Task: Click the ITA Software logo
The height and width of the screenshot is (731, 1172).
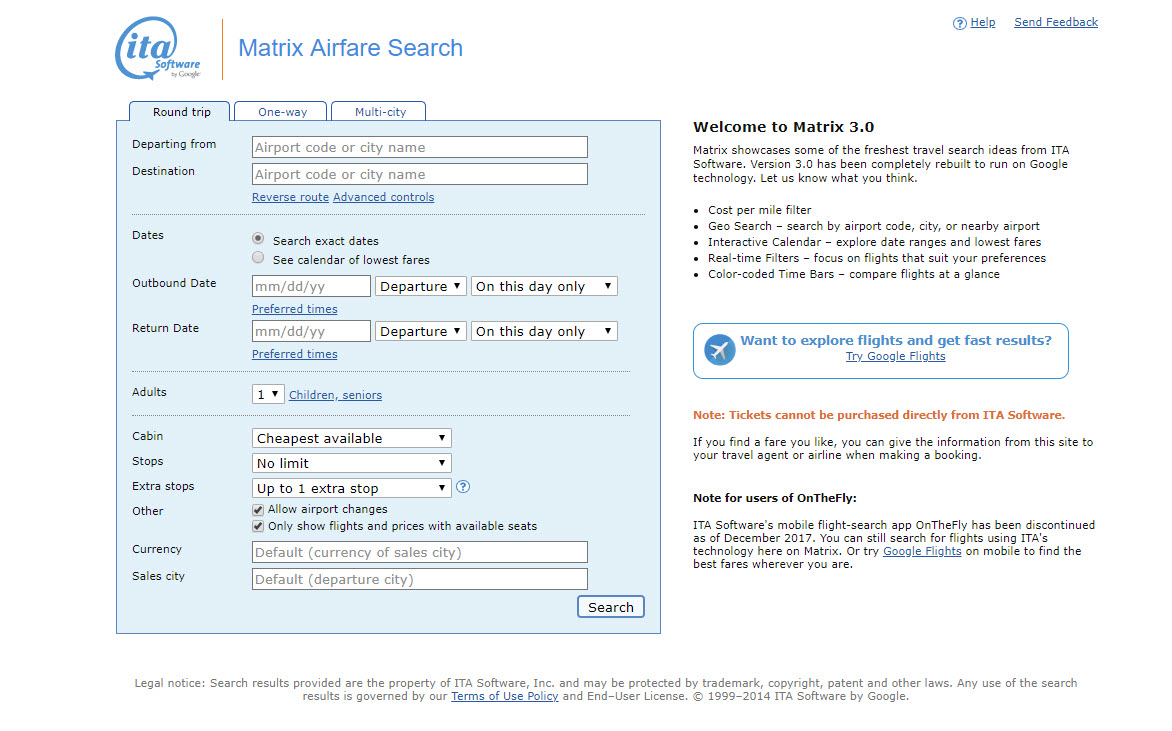Action: click(158, 49)
